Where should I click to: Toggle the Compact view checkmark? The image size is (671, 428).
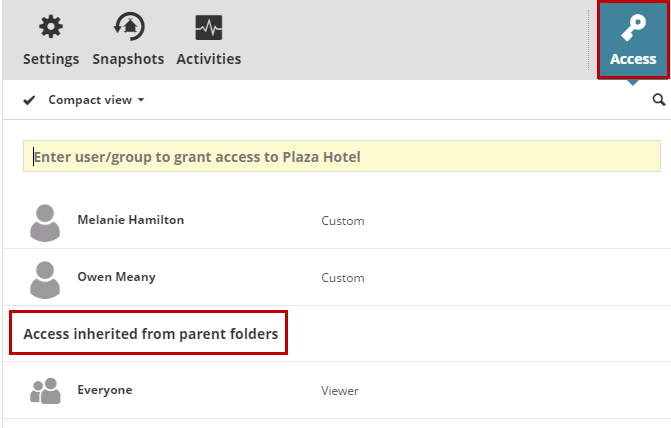[30, 100]
